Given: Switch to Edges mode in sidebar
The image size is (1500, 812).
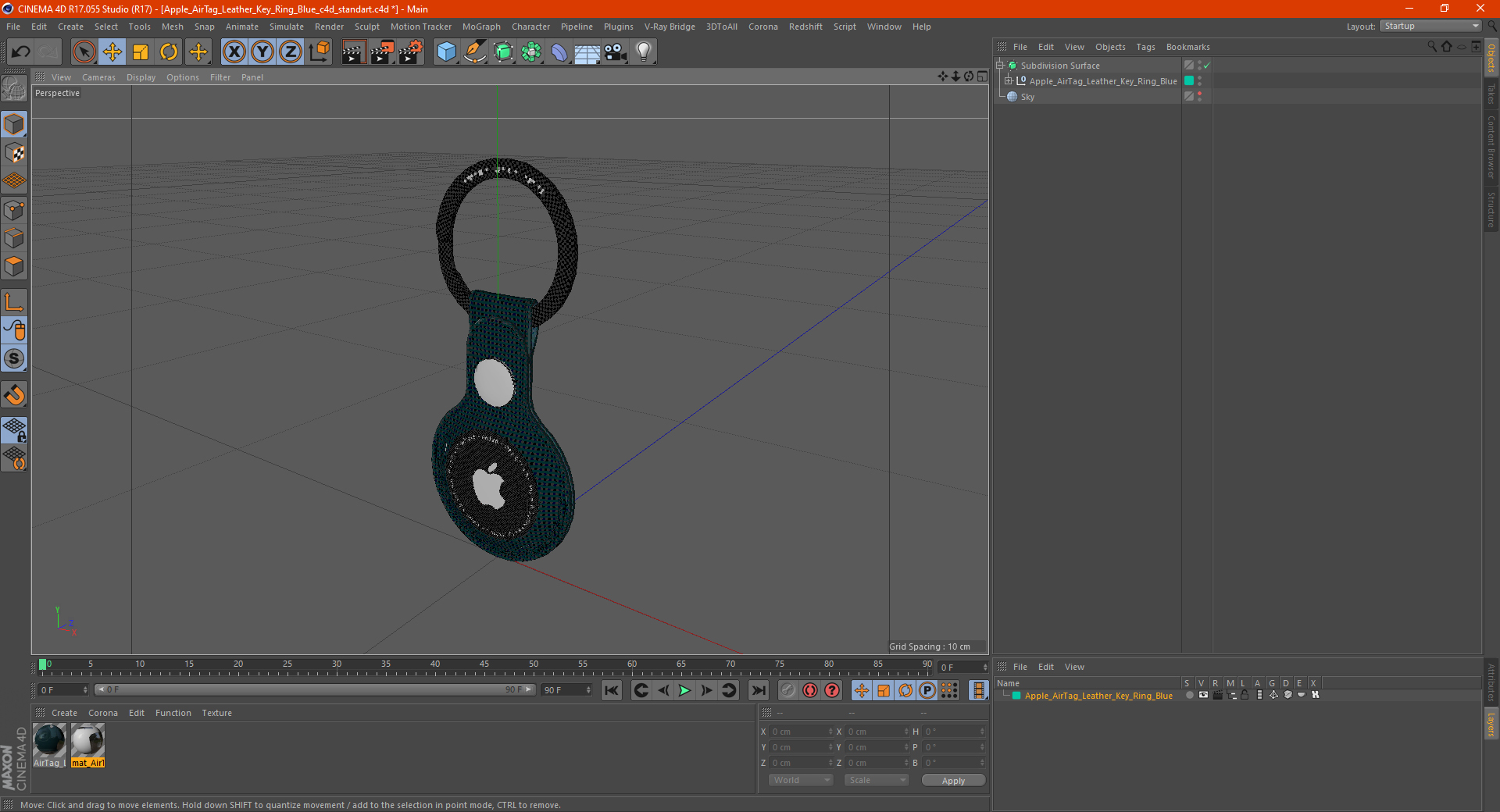Looking at the screenshot, I should coord(14,238).
